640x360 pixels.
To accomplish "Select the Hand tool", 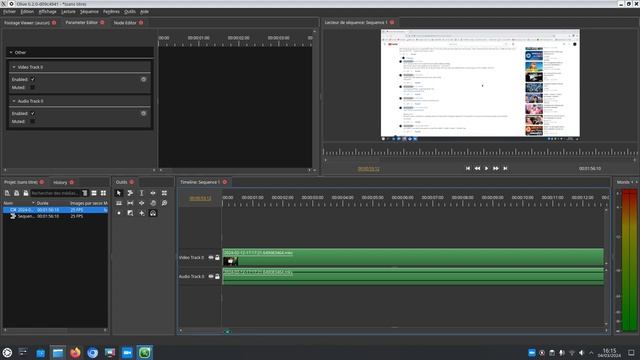I will click(153, 203).
